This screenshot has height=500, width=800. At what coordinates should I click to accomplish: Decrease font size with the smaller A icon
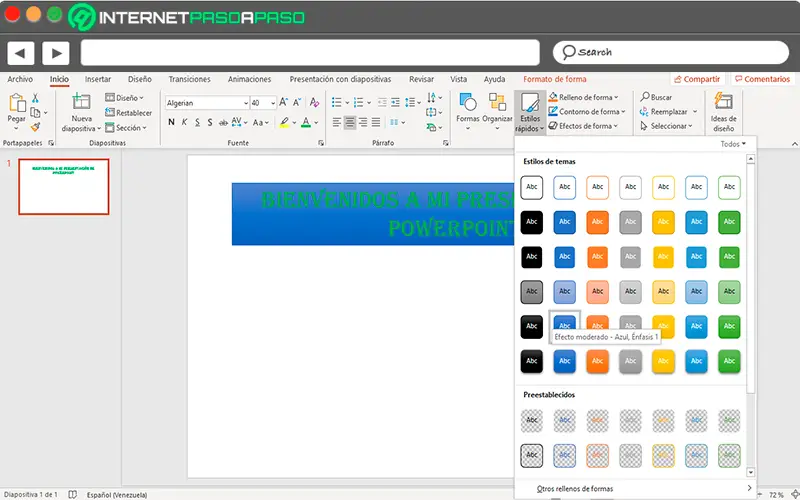(x=297, y=103)
